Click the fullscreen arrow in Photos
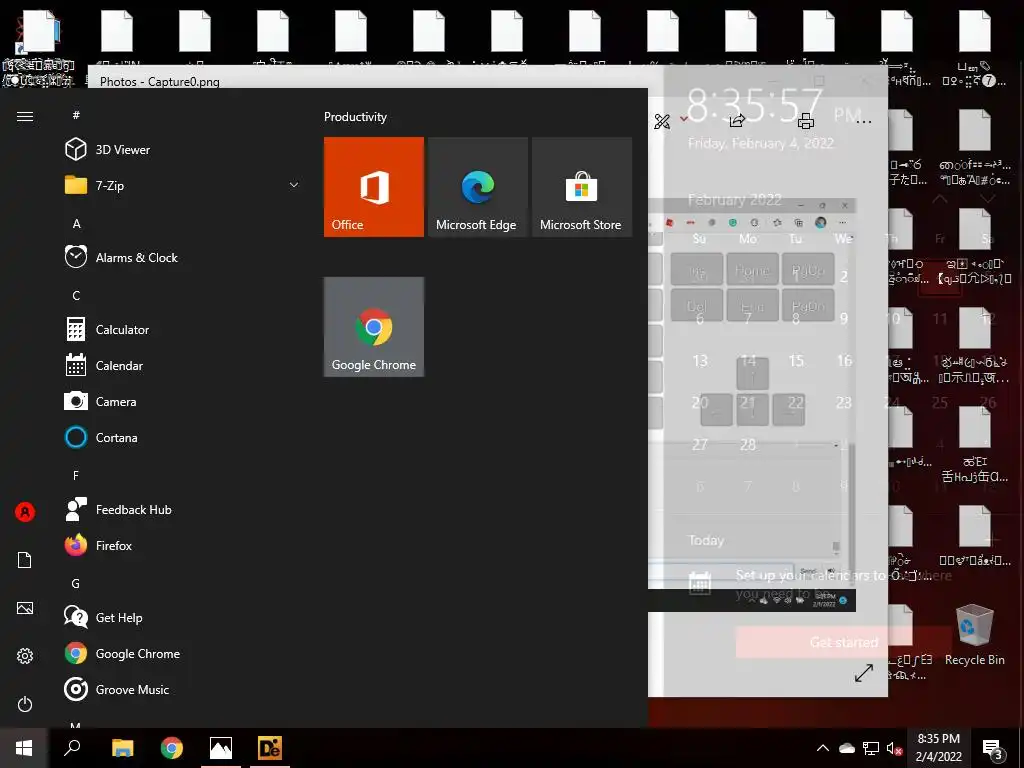This screenshot has height=768, width=1024. (864, 673)
